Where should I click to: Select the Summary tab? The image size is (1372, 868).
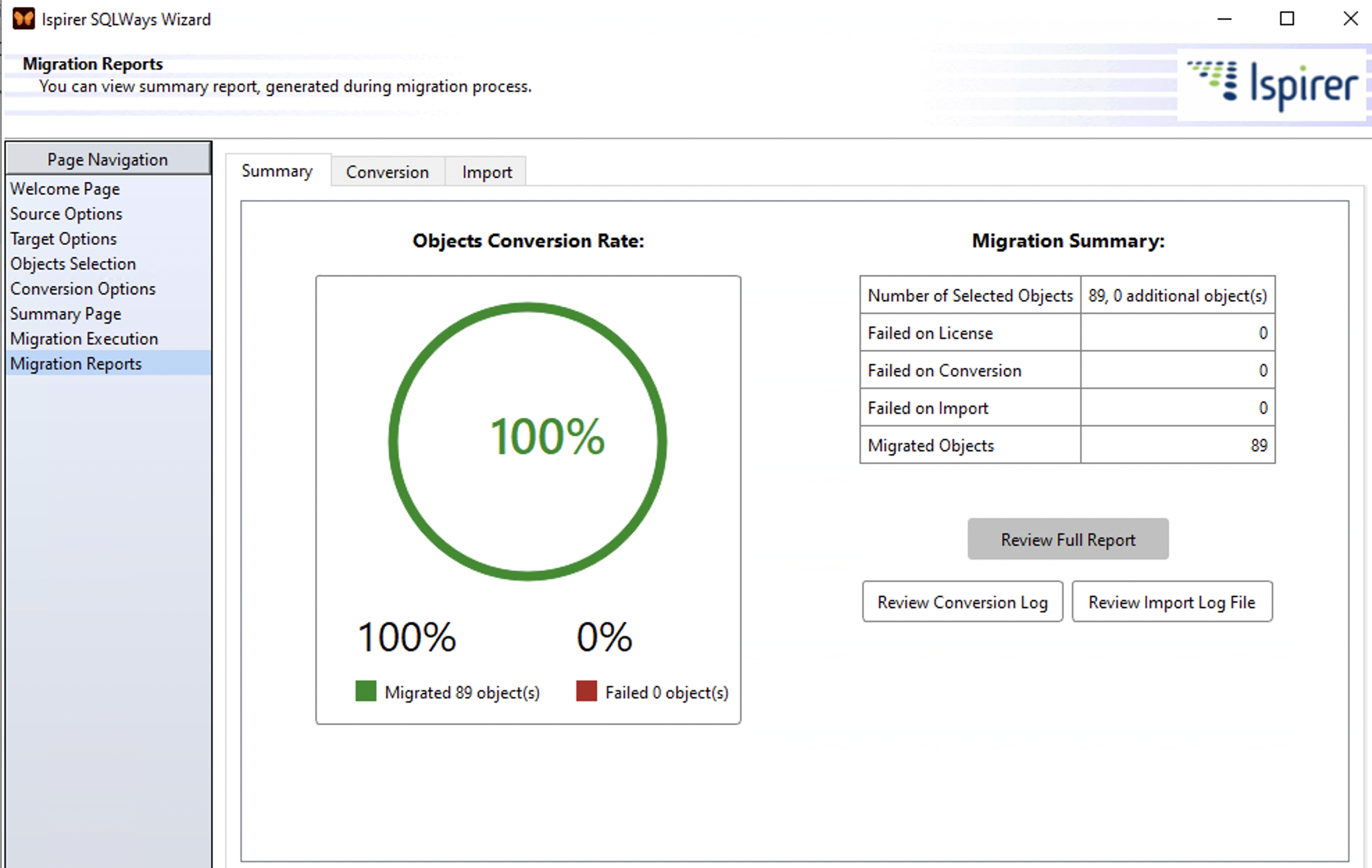coord(276,171)
